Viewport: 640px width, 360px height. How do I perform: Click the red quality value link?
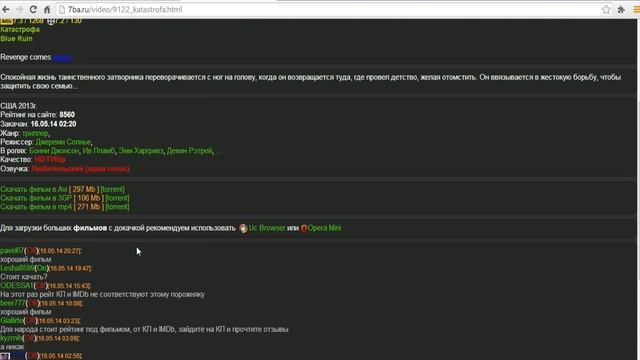[x=50, y=160]
